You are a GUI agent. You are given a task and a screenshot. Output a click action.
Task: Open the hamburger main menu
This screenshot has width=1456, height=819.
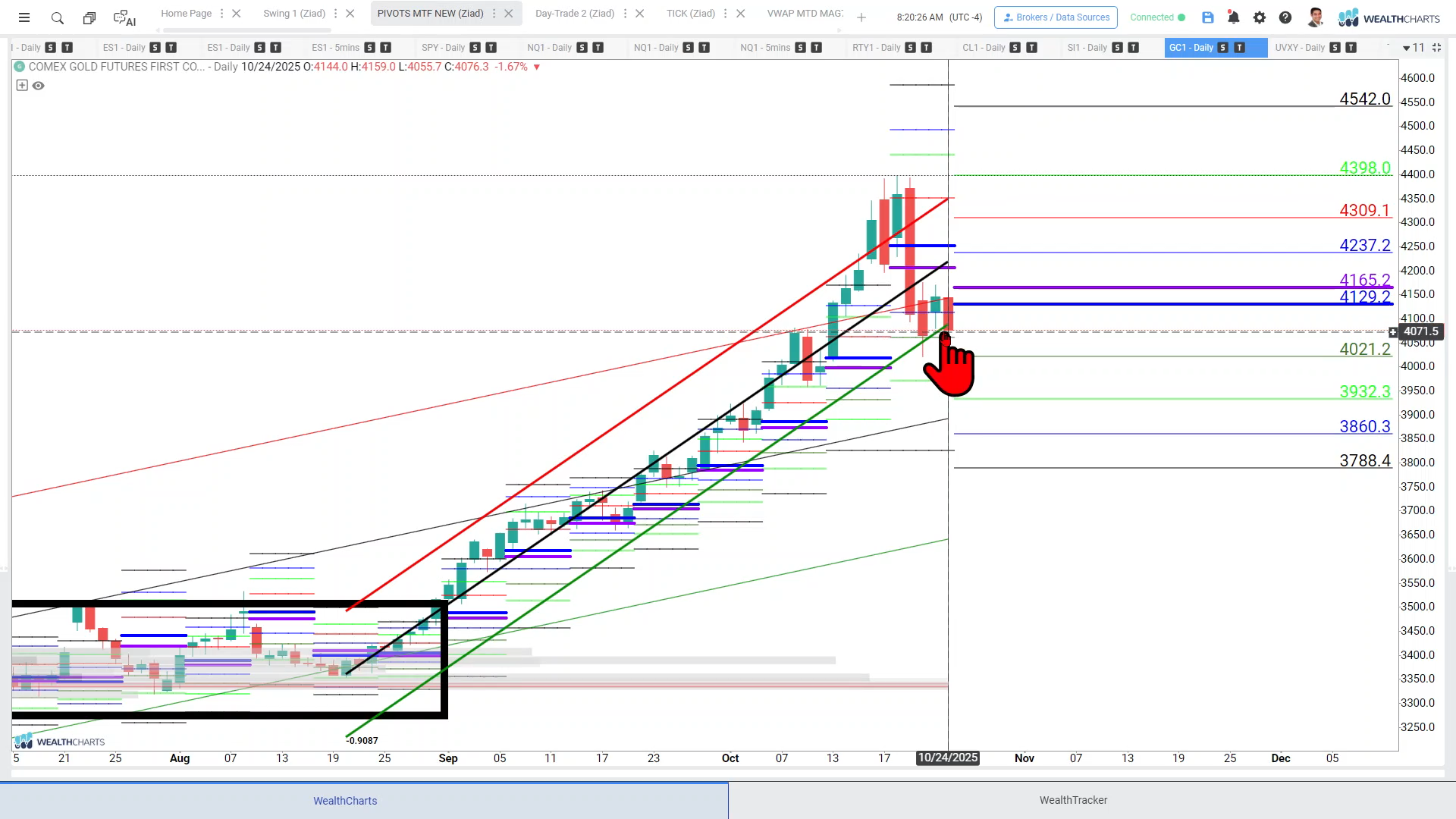24,17
